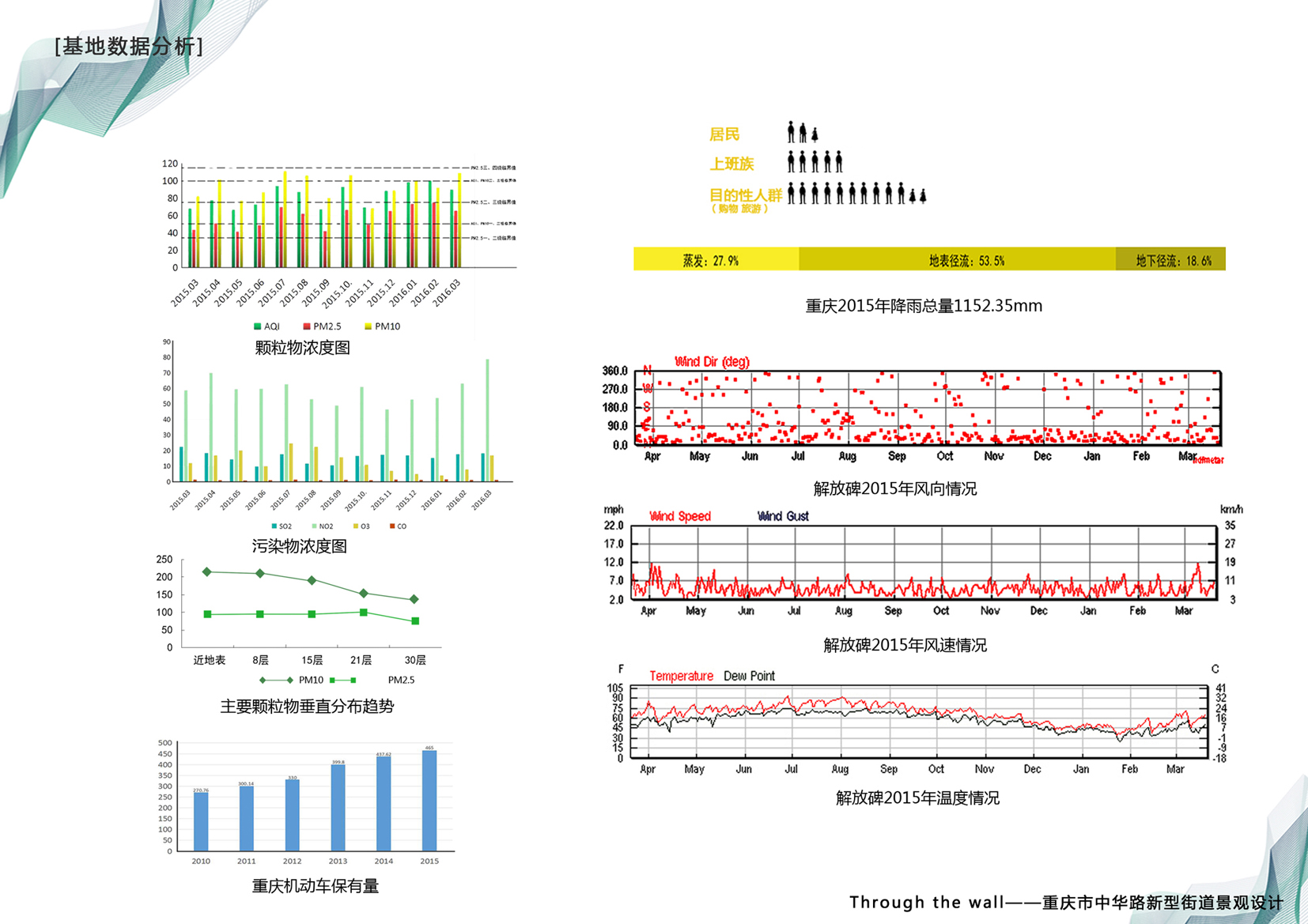The width and height of the screenshot is (1308, 924).
Task: Click the 360.0 axis value on wind direction chart
Action: click(x=614, y=371)
